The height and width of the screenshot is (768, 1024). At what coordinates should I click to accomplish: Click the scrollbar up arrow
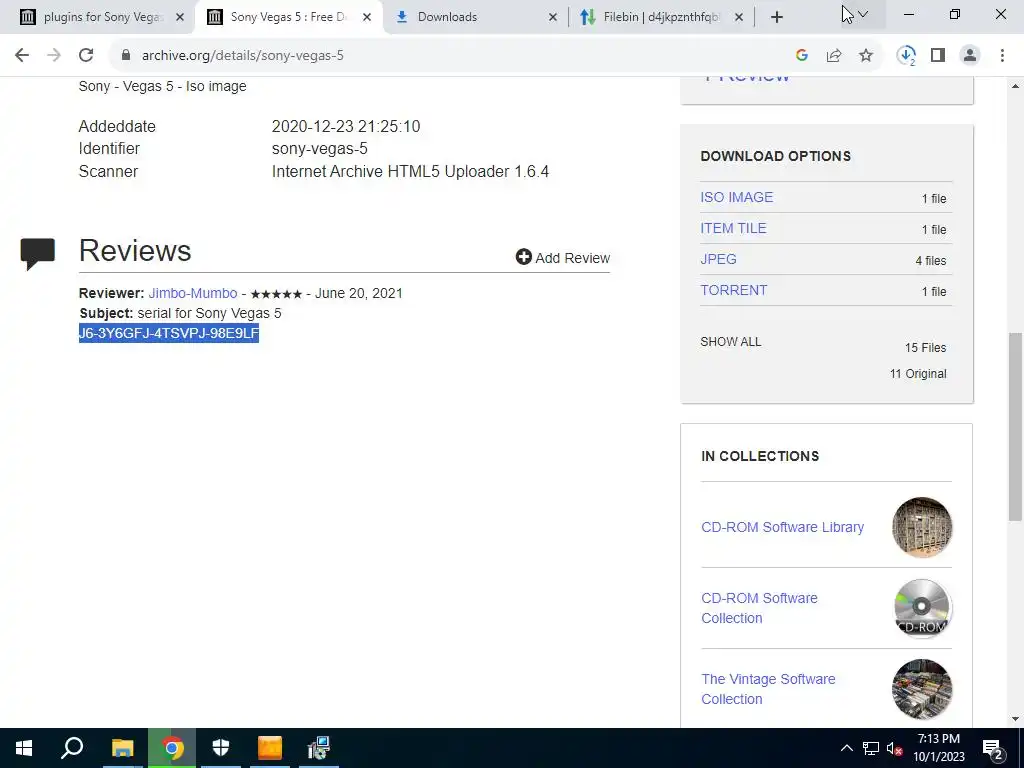[x=1016, y=86]
